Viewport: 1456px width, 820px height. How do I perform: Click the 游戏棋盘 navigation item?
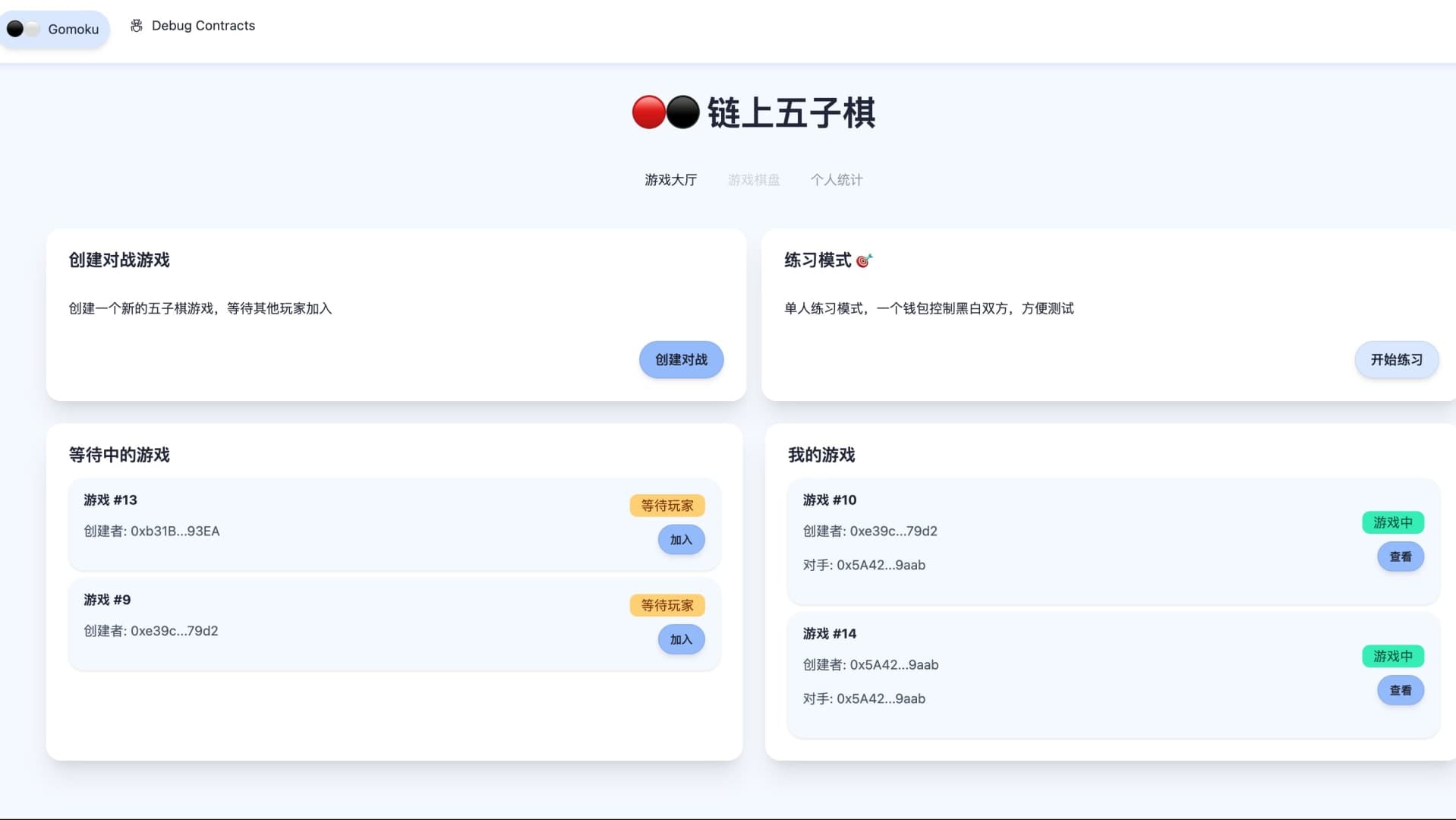753,180
